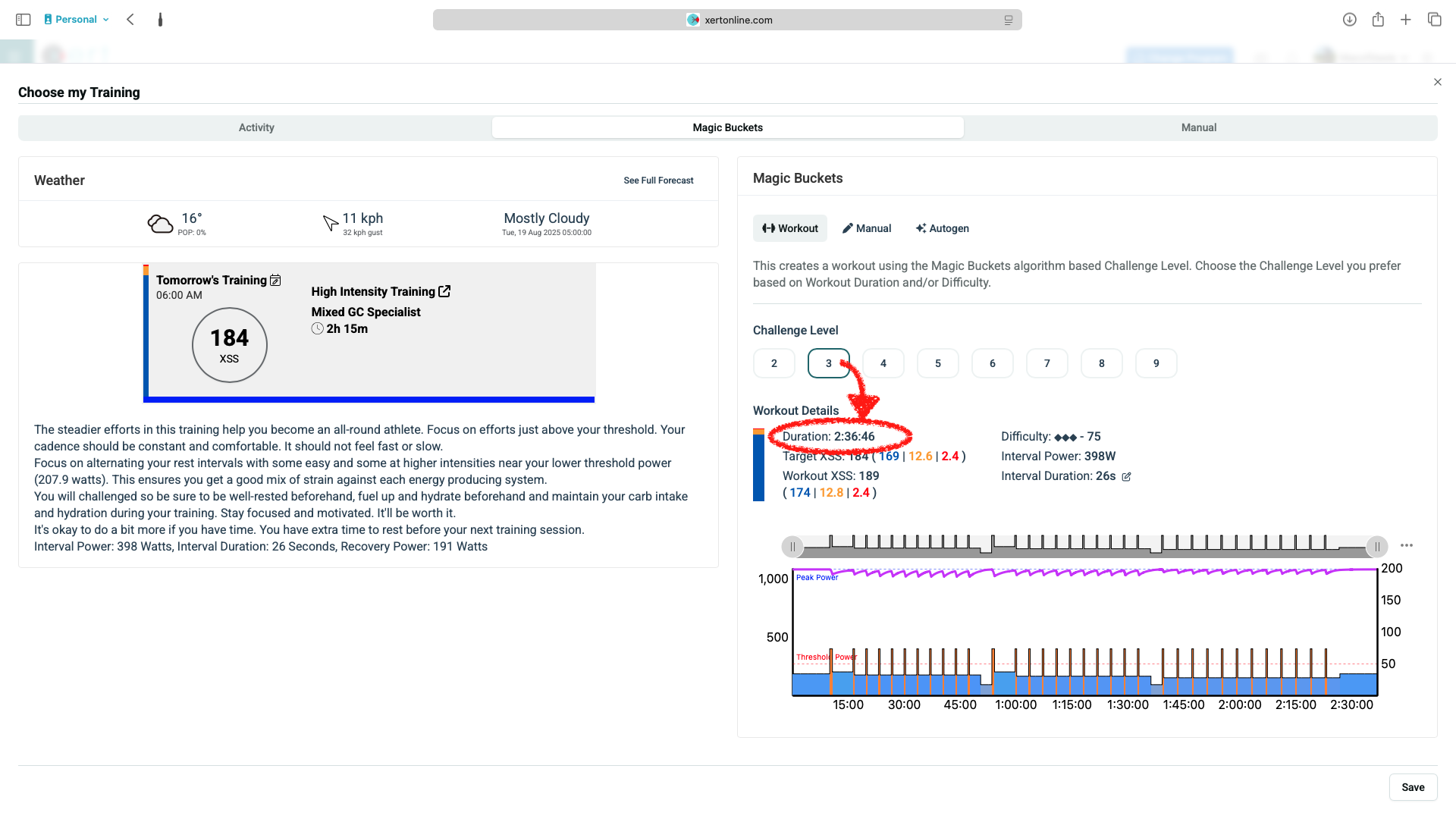Open High Intensity Training external link icon

[x=444, y=291]
